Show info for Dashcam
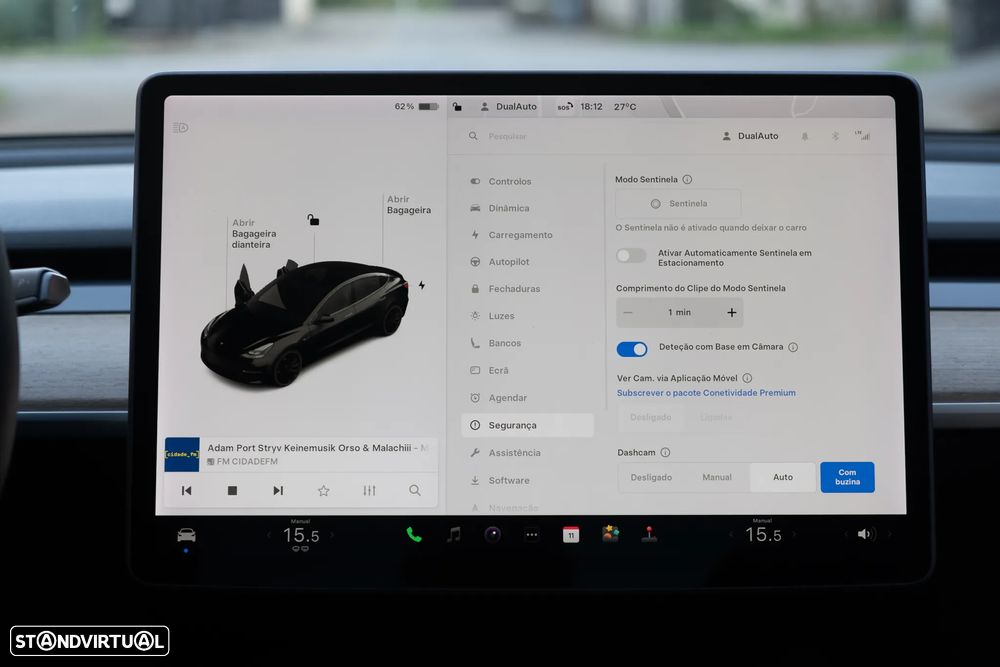Viewport: 1000px width, 667px height. 665,452
